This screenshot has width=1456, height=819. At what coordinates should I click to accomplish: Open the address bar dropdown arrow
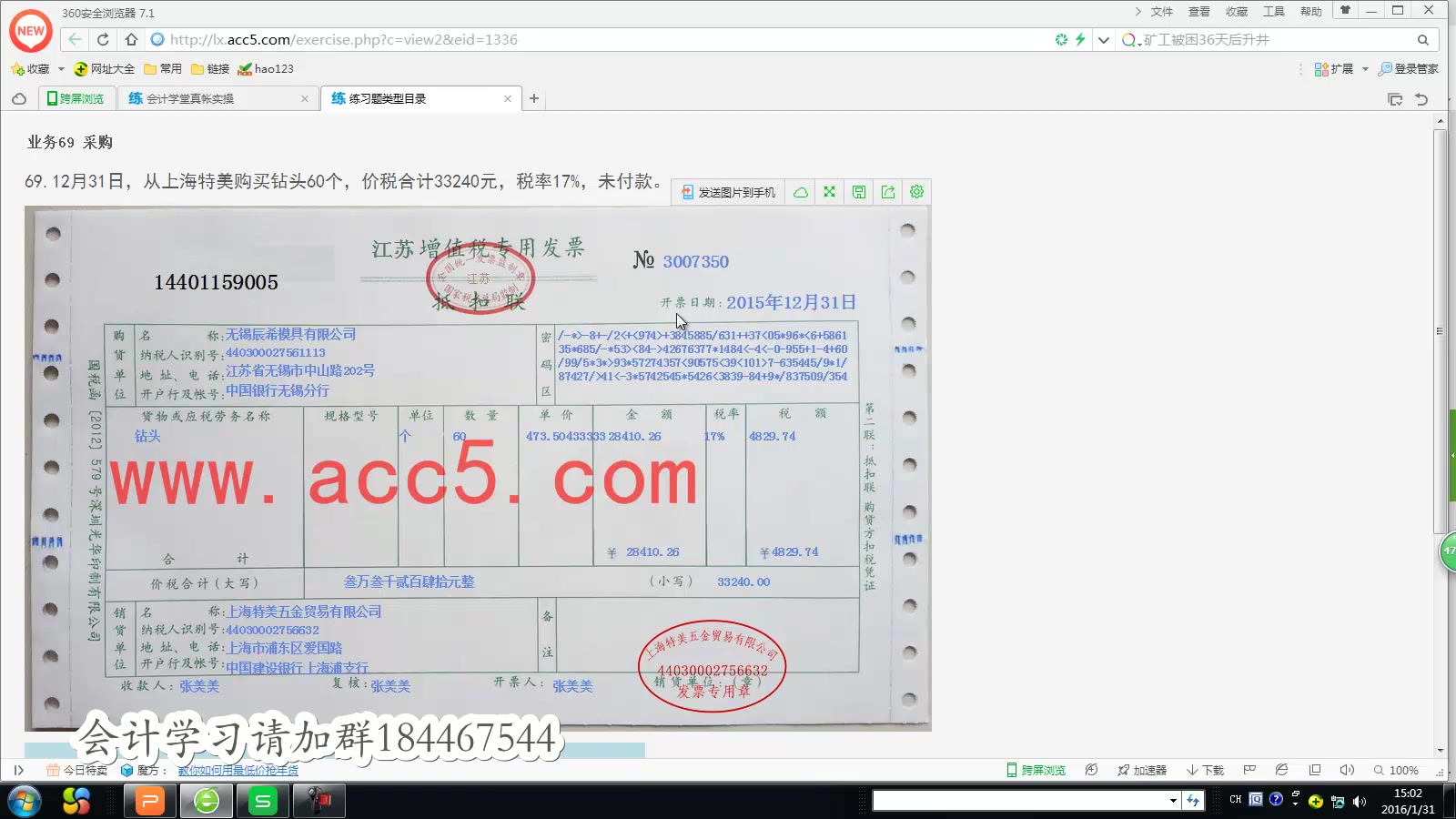(1103, 39)
